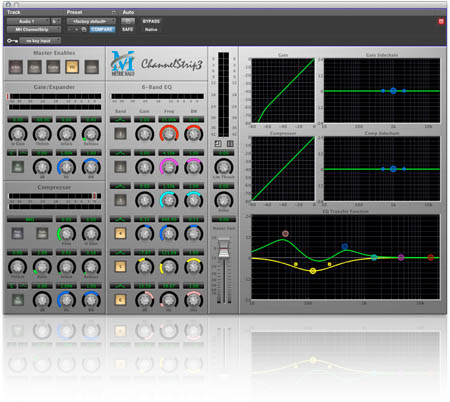
Task: Disable EQ band 6 button
Action: point(120,300)
